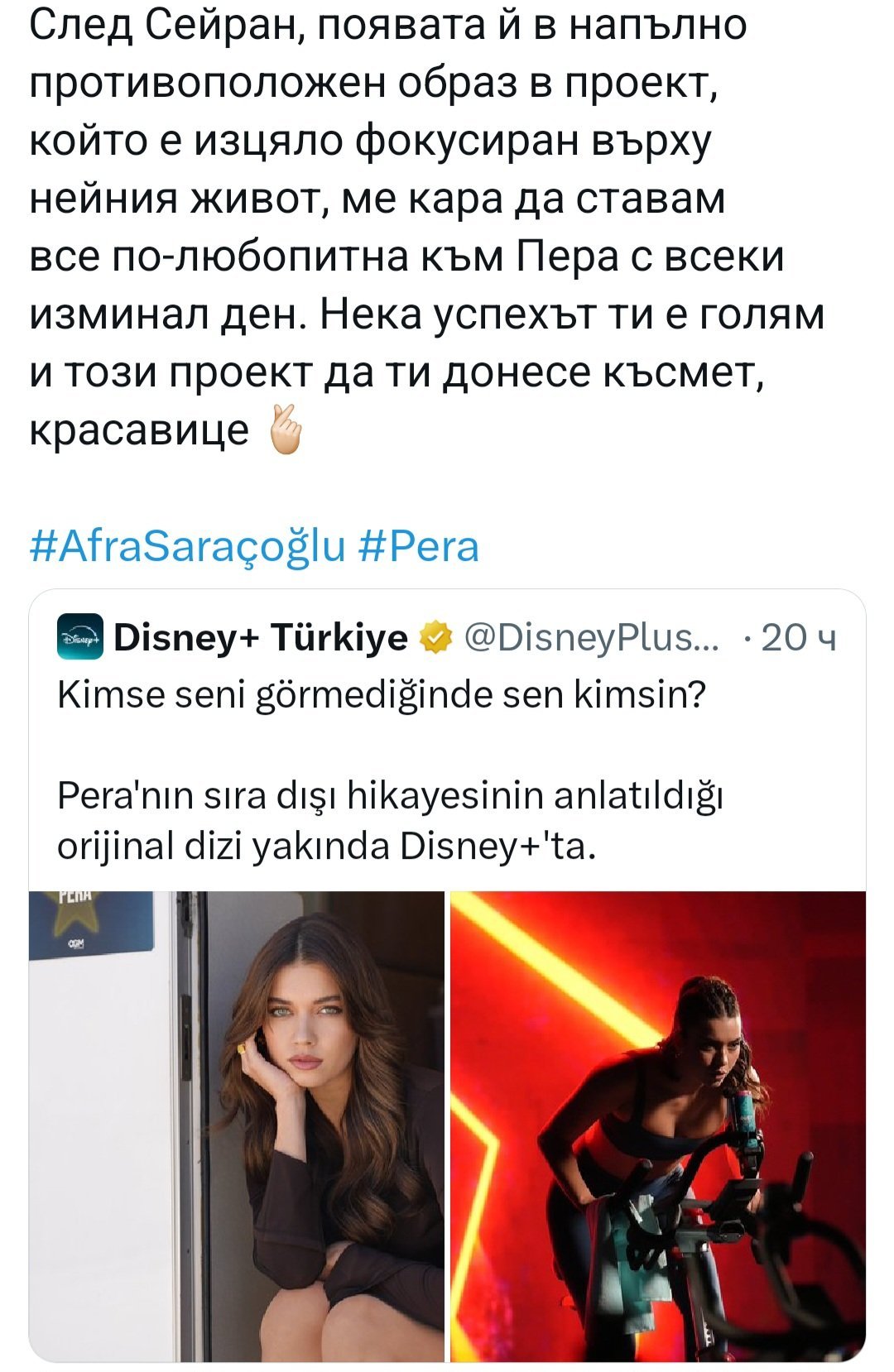Click the word "красавице" in the tweet
The image size is (894, 1372).
[x=139, y=429]
